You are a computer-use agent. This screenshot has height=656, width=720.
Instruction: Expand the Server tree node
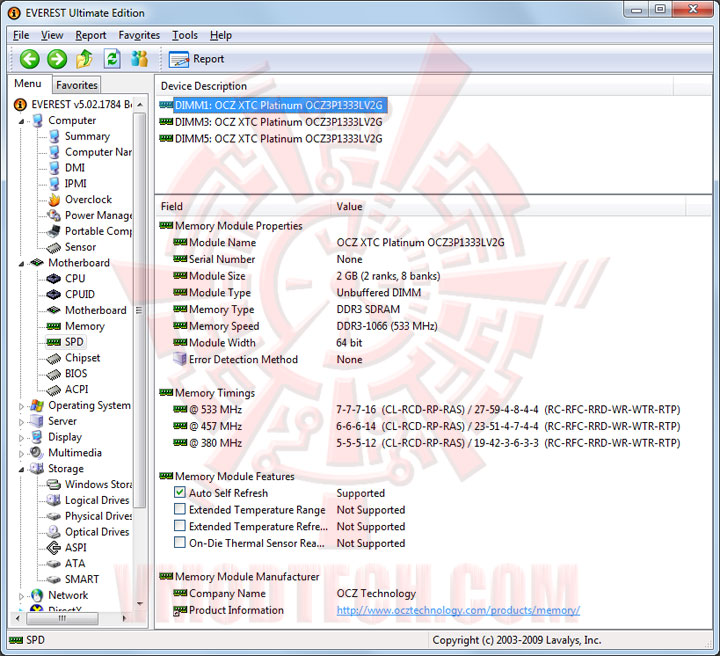coord(21,422)
